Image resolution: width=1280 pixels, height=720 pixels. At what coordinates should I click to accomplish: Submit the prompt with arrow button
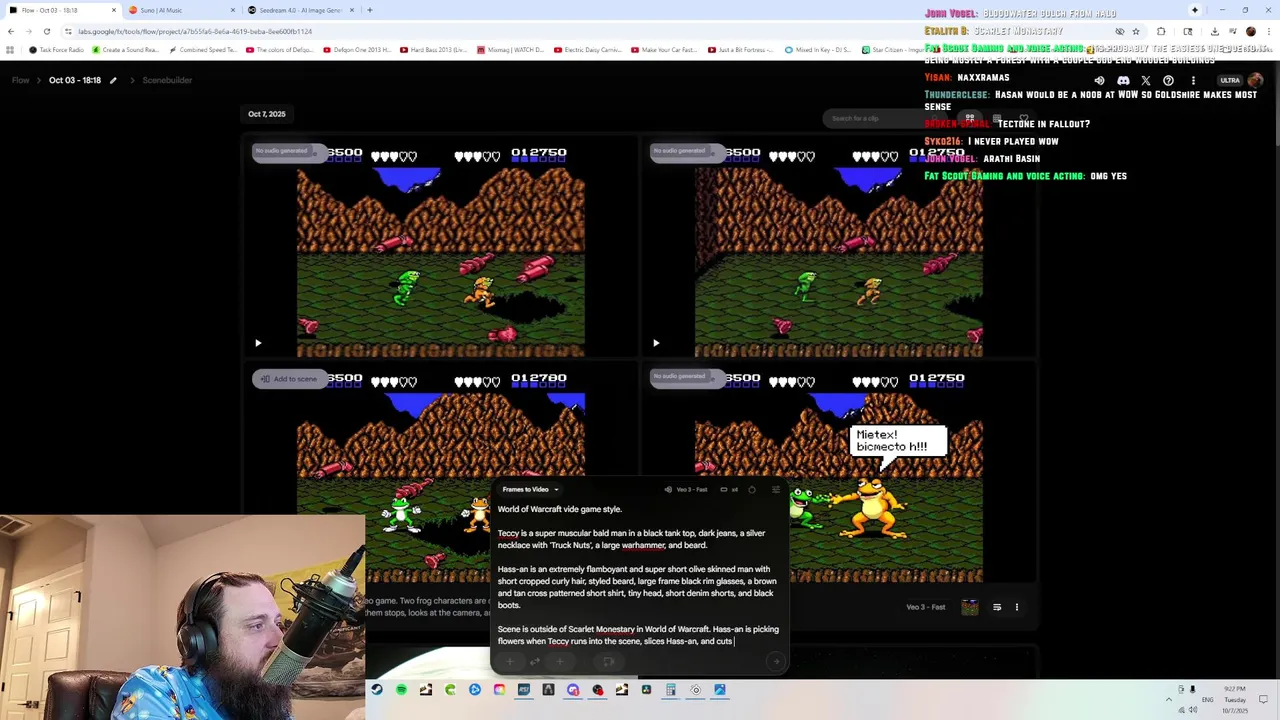[x=775, y=661]
